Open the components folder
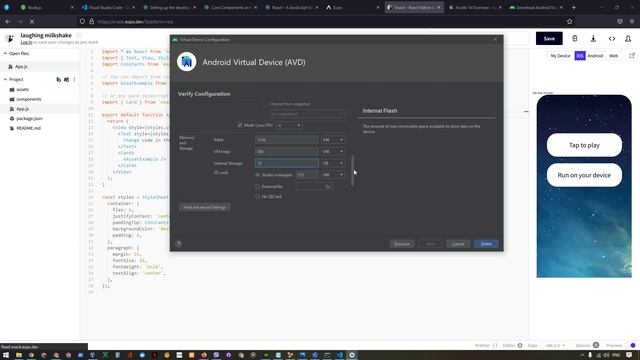 click(x=29, y=99)
